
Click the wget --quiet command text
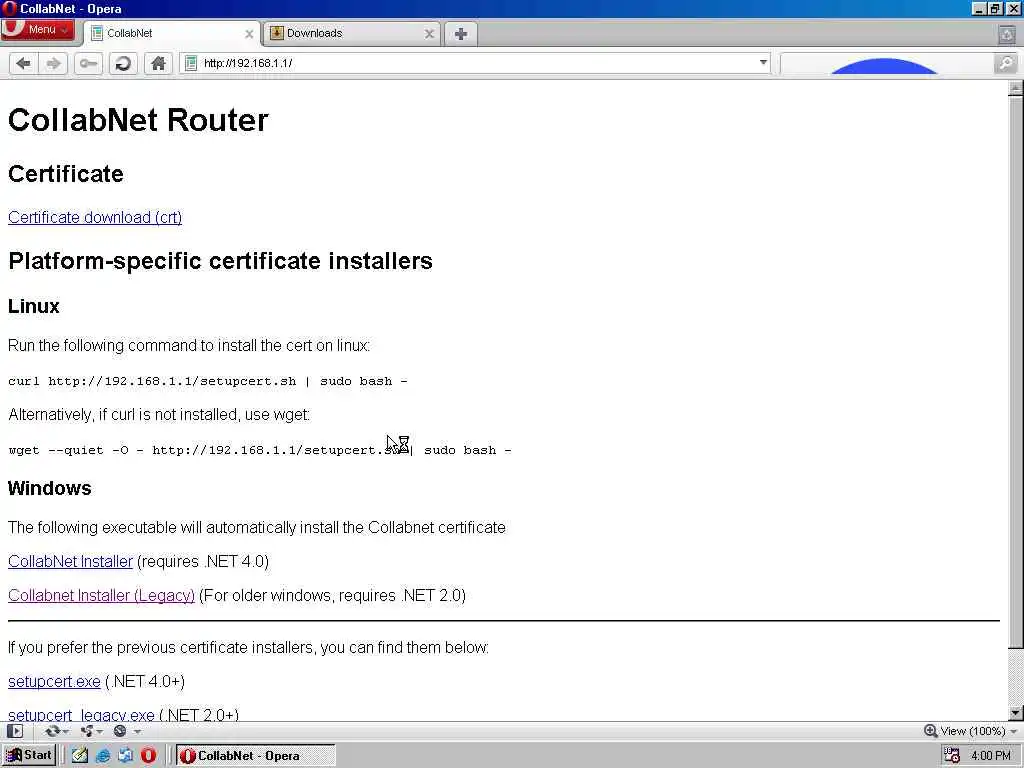260,450
